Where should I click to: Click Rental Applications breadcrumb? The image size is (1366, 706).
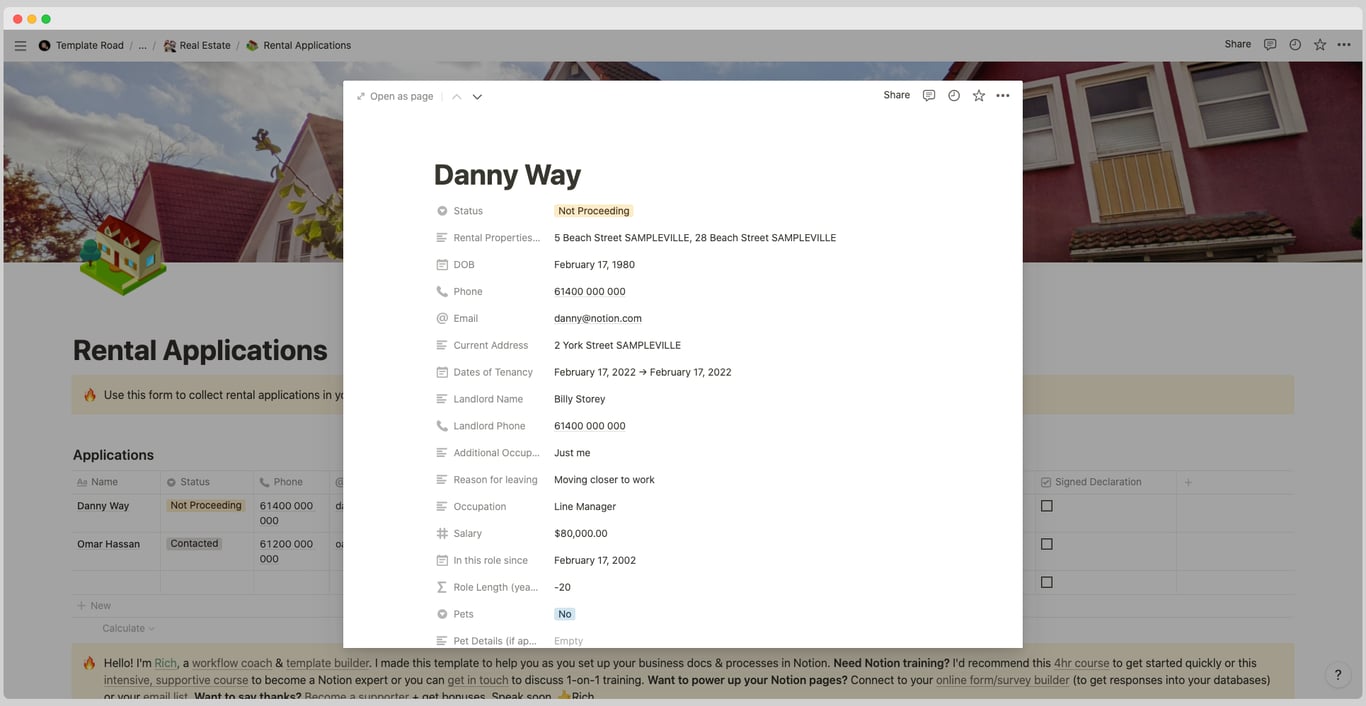pyautogui.click(x=298, y=45)
